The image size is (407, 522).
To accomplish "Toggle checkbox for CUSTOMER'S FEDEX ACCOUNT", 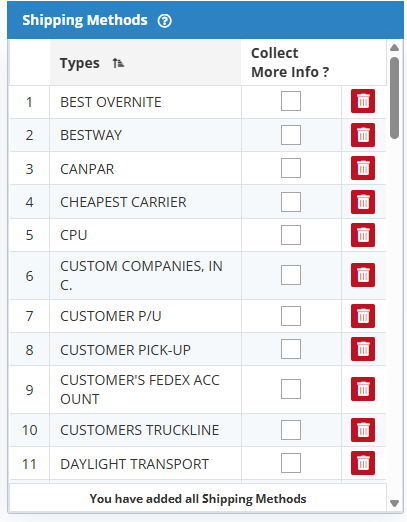I will coord(291,389).
